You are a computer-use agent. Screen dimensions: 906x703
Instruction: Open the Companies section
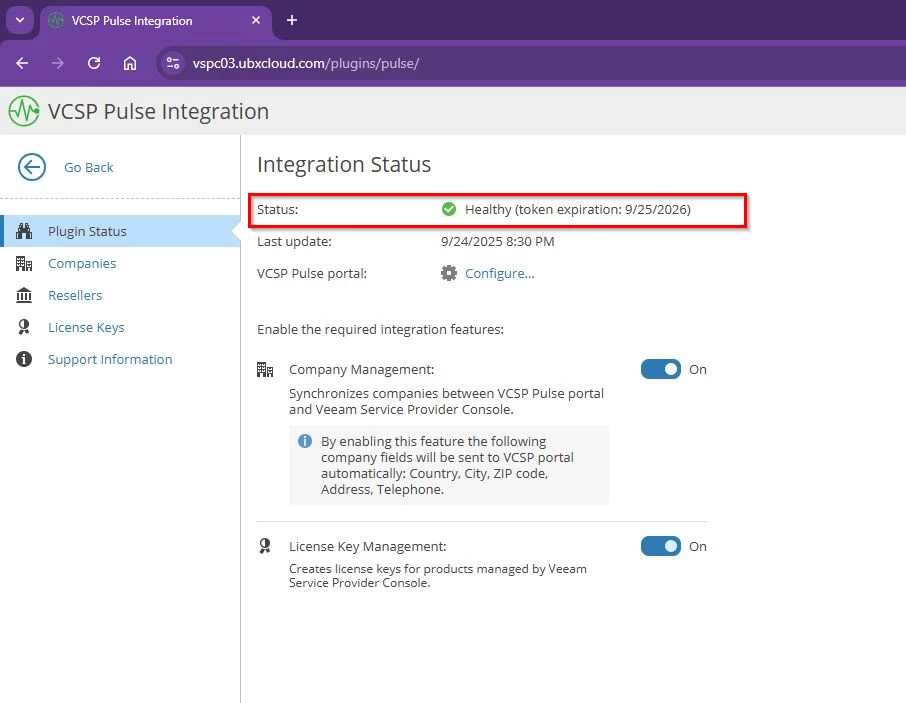tap(81, 263)
